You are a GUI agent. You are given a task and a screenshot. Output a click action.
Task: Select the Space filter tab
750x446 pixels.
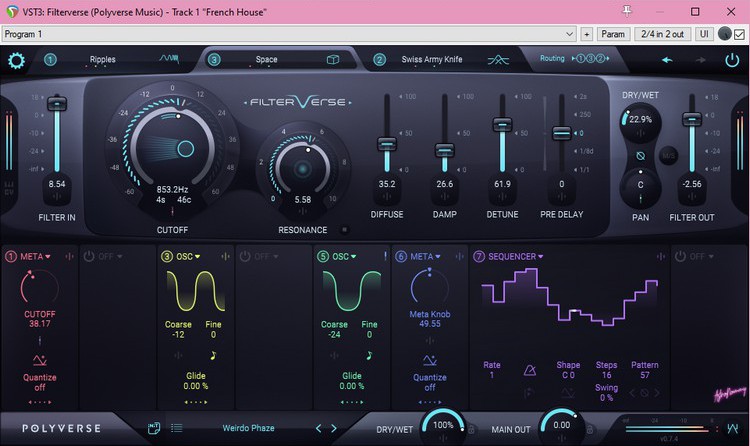tap(266, 59)
